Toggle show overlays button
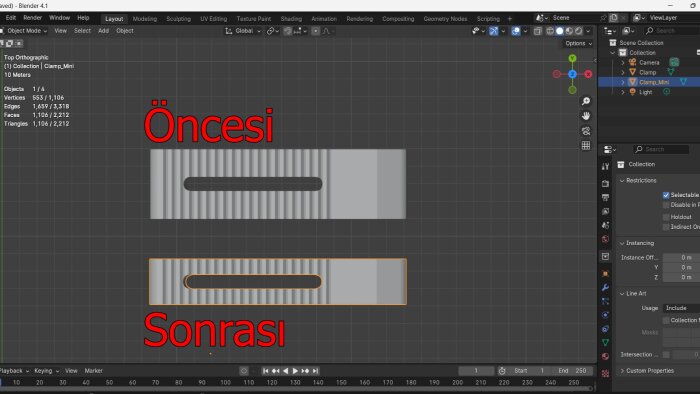Screen dimensions: 700x394 pyautogui.click(x=516, y=31)
